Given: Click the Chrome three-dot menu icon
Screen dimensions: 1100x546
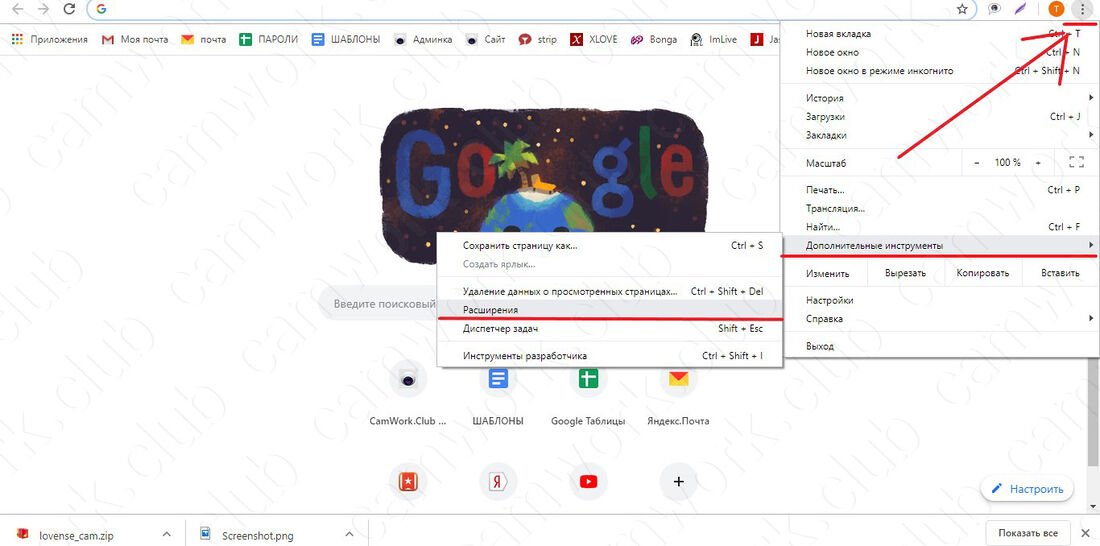Looking at the screenshot, I should [1082, 9].
